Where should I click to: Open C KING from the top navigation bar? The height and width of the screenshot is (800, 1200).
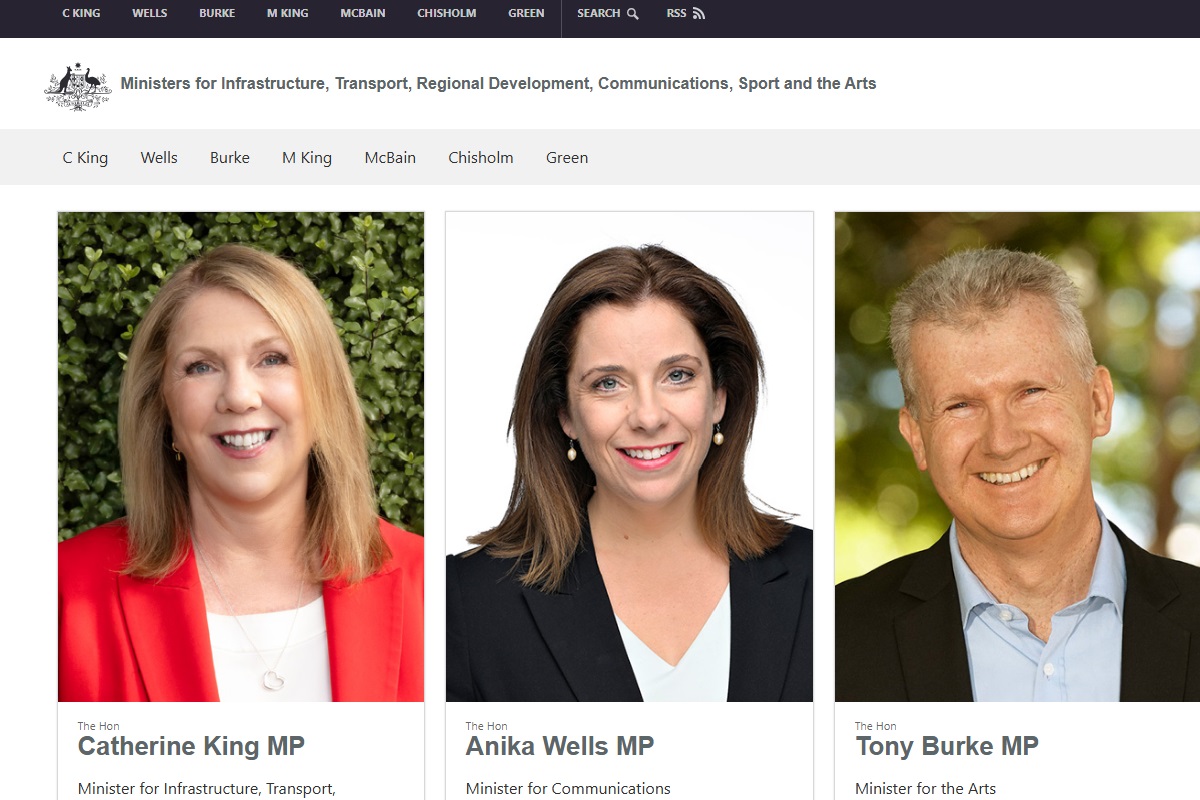(80, 13)
